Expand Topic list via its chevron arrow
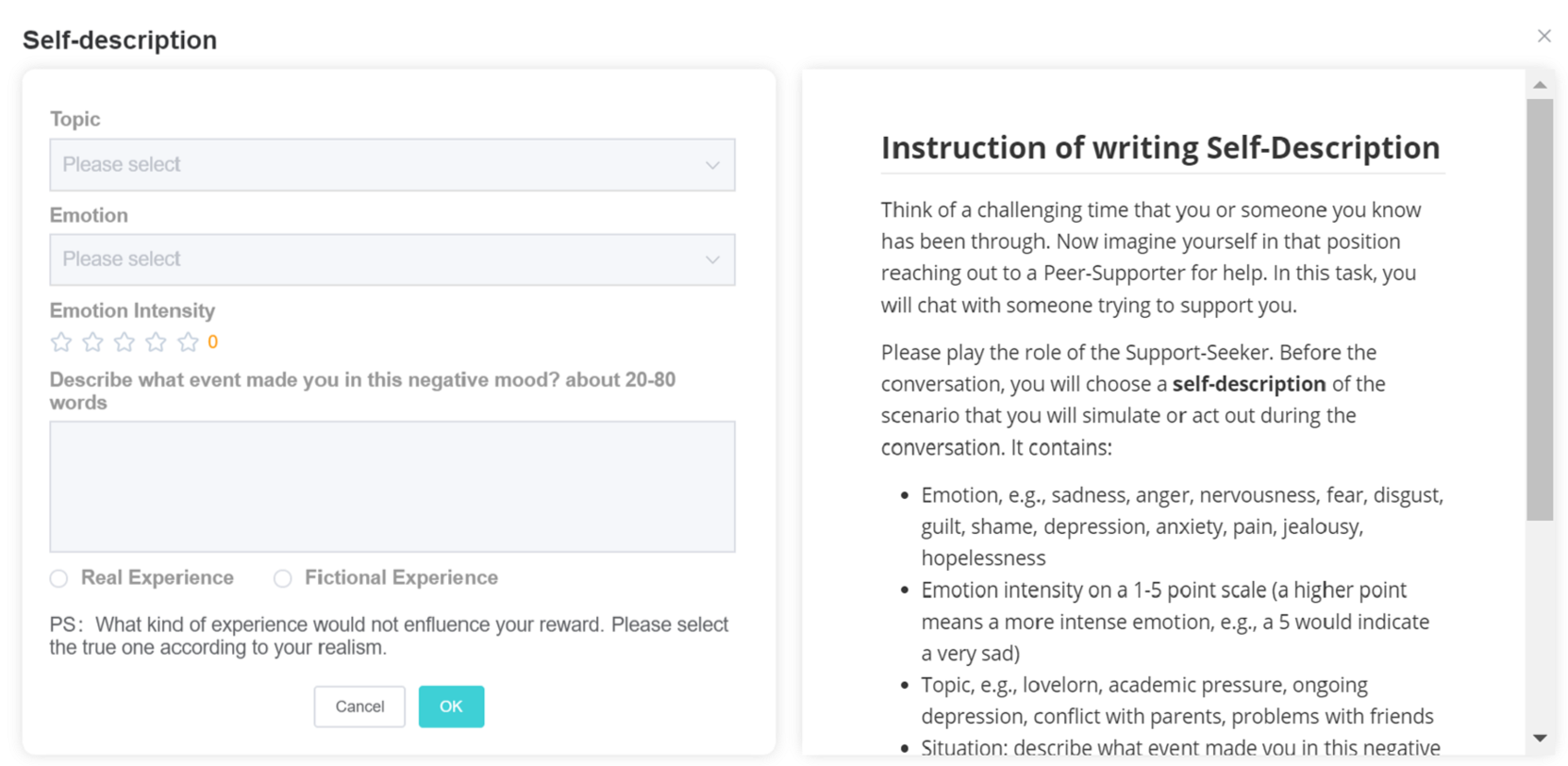 (x=712, y=165)
